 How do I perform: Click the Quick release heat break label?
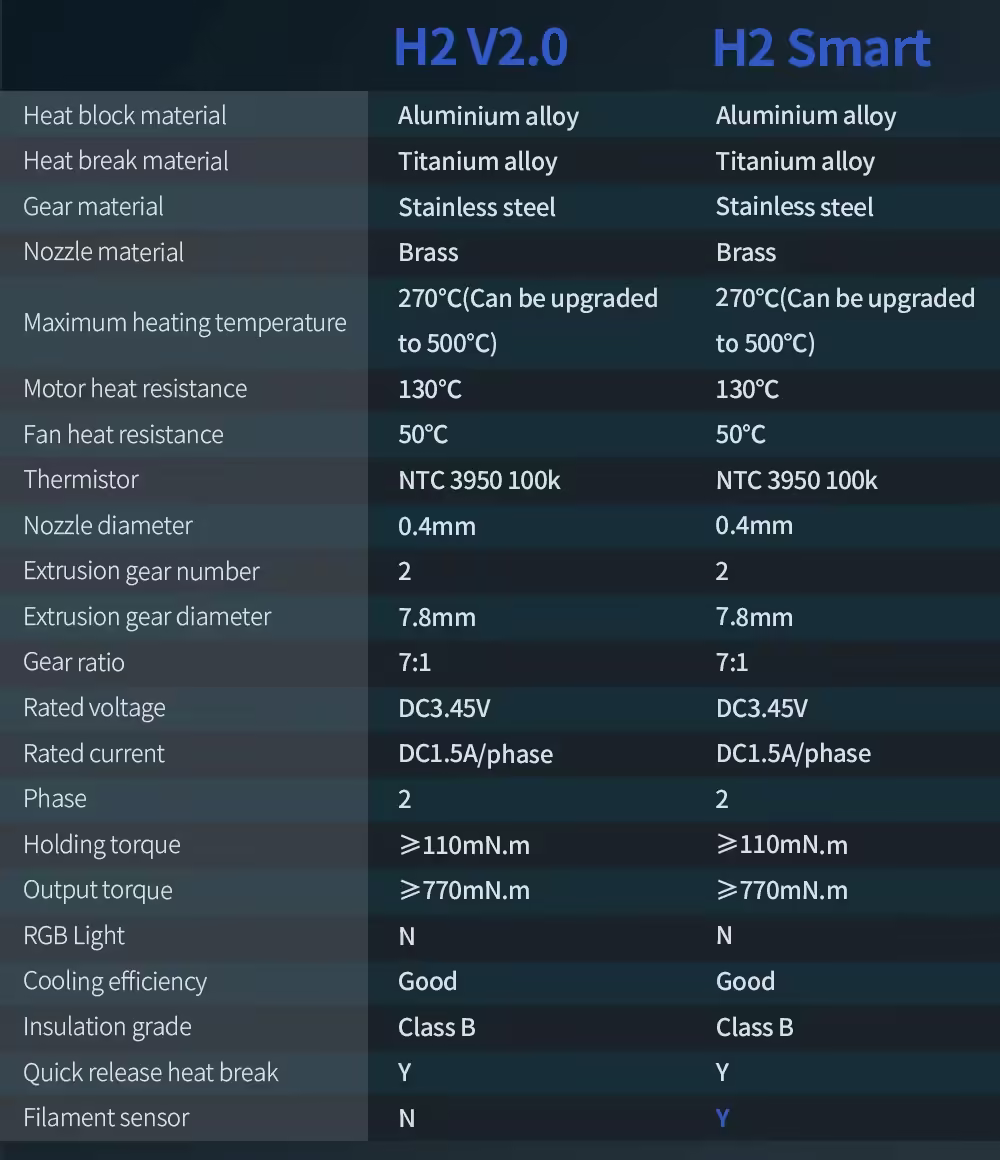coord(151,1073)
